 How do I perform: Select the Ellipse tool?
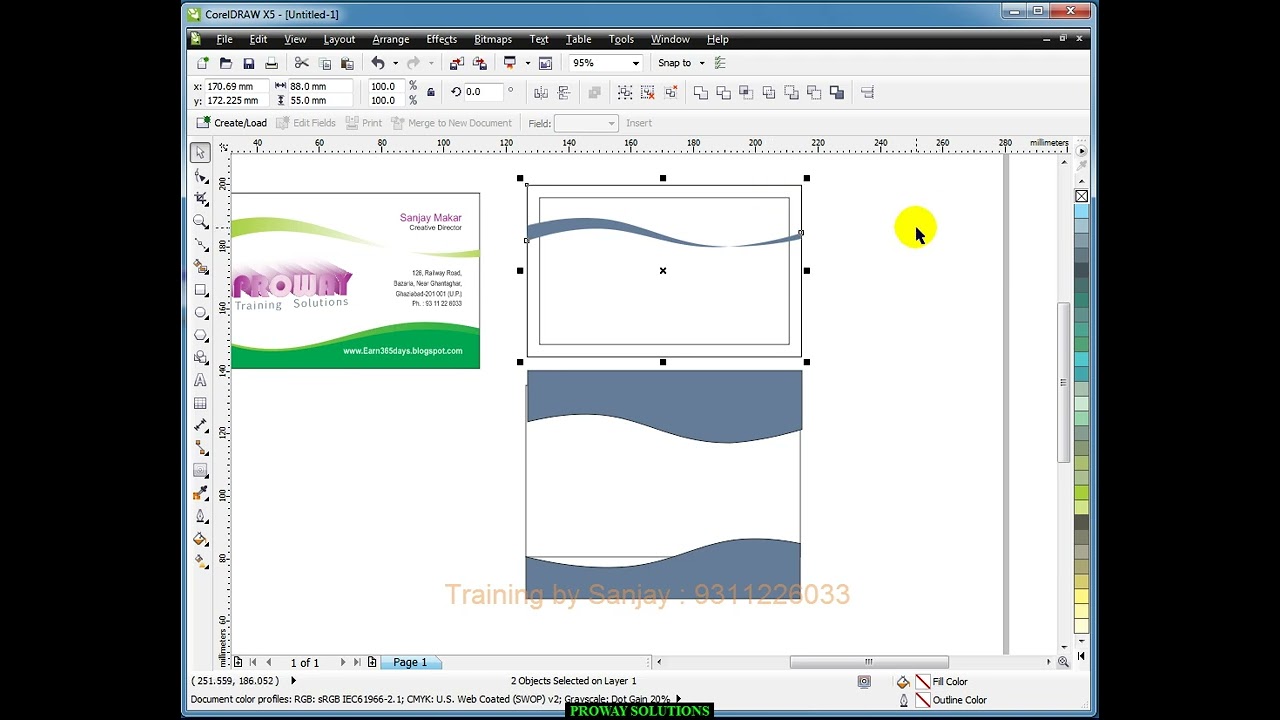200,312
